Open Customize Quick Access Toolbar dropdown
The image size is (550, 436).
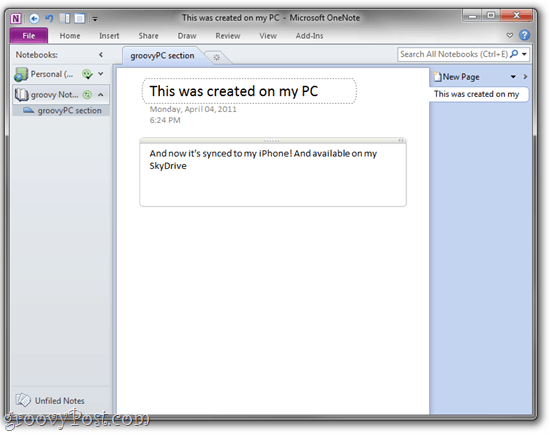(x=95, y=19)
